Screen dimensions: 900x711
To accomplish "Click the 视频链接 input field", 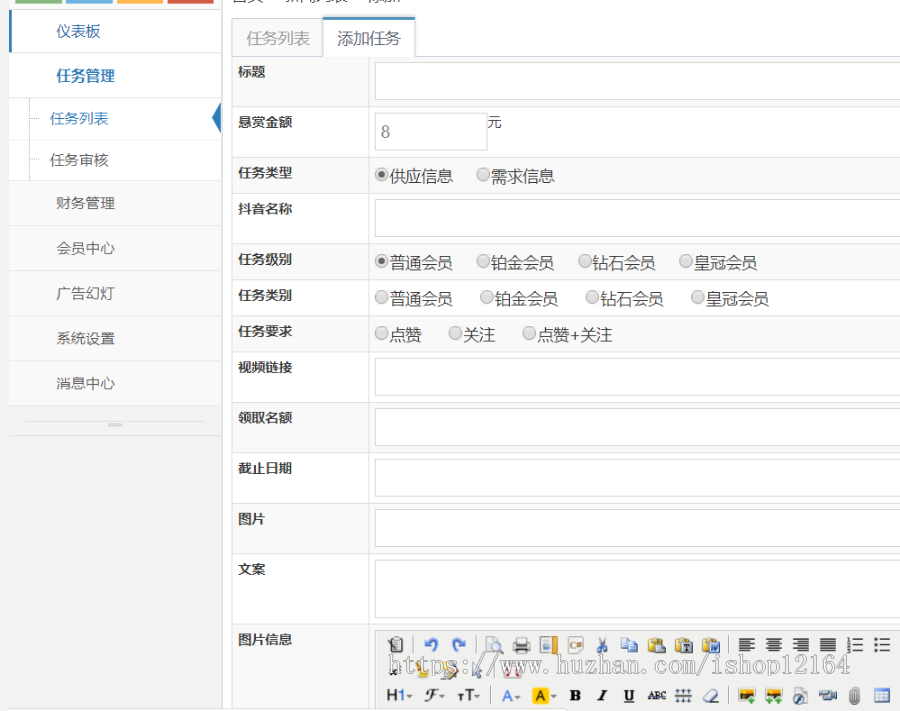I will (637, 376).
